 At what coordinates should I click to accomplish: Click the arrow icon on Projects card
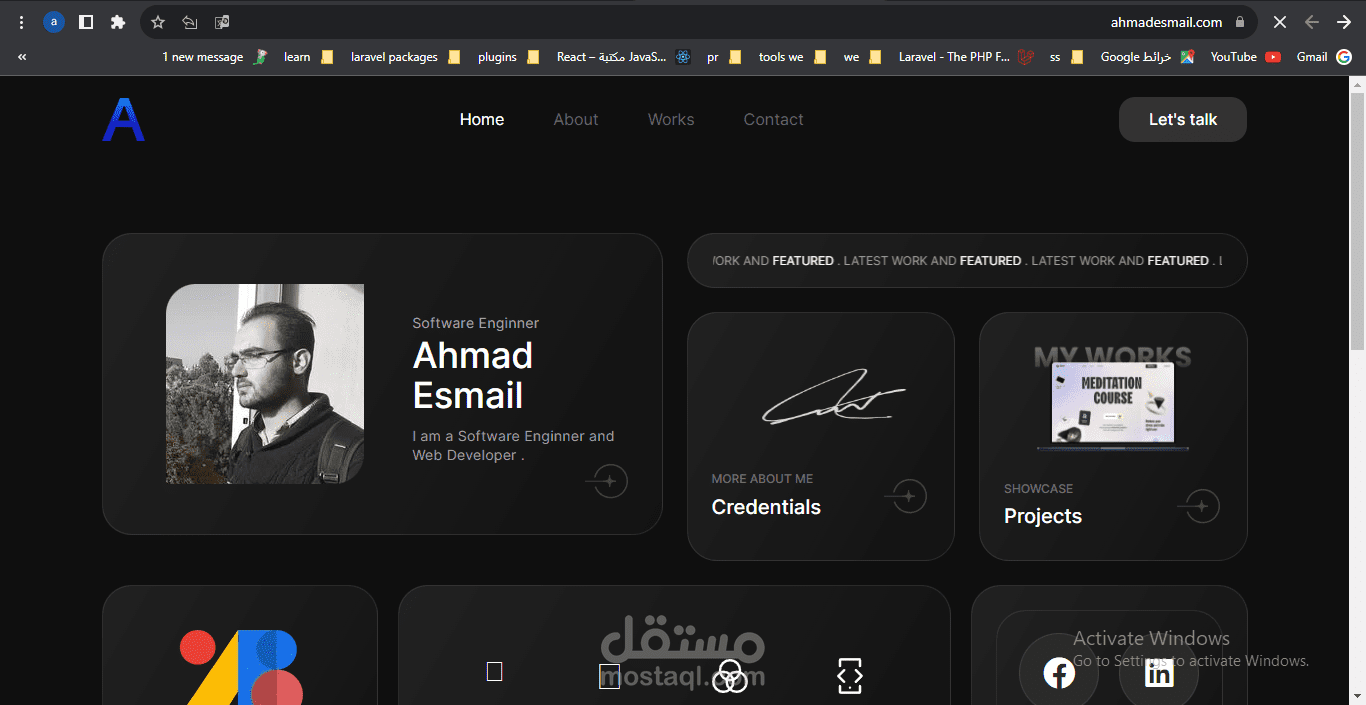(x=1199, y=506)
